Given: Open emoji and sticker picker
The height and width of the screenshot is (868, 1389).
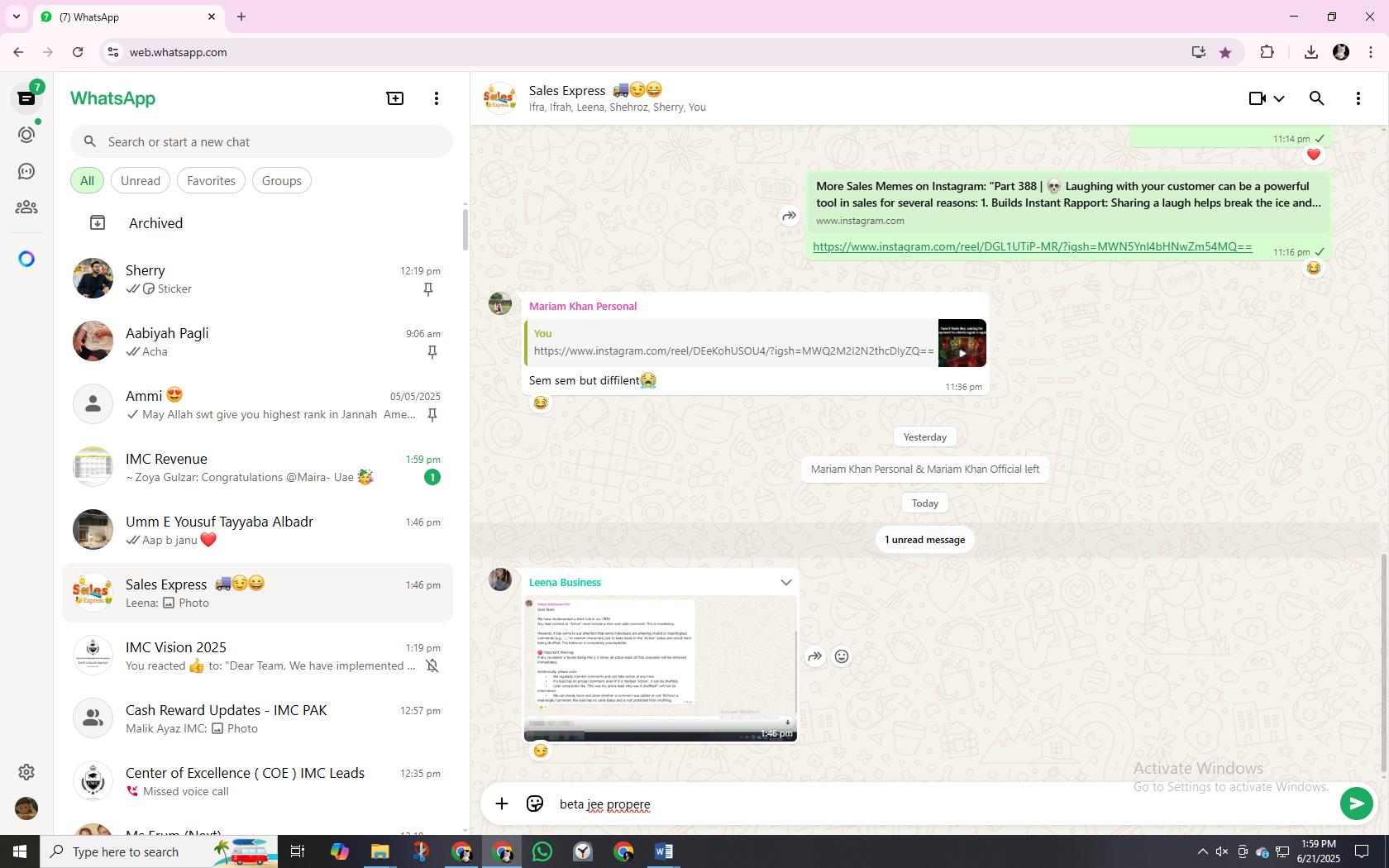Looking at the screenshot, I should point(535,804).
